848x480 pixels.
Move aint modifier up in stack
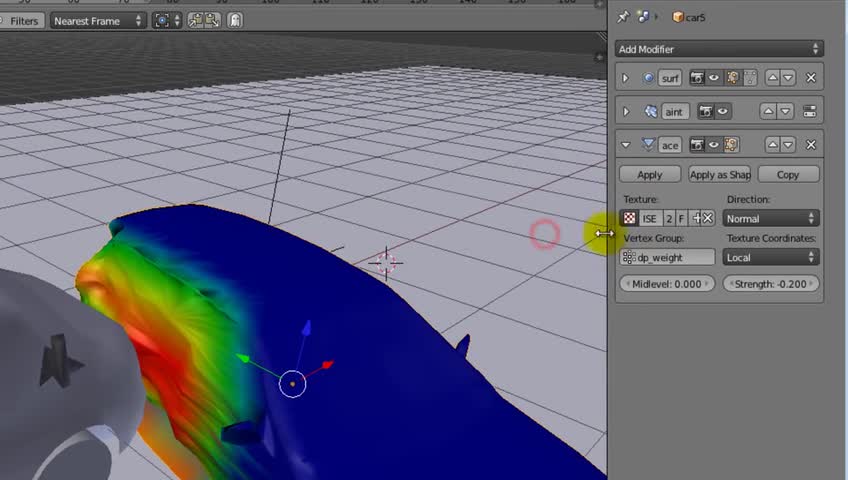pyautogui.click(x=768, y=112)
